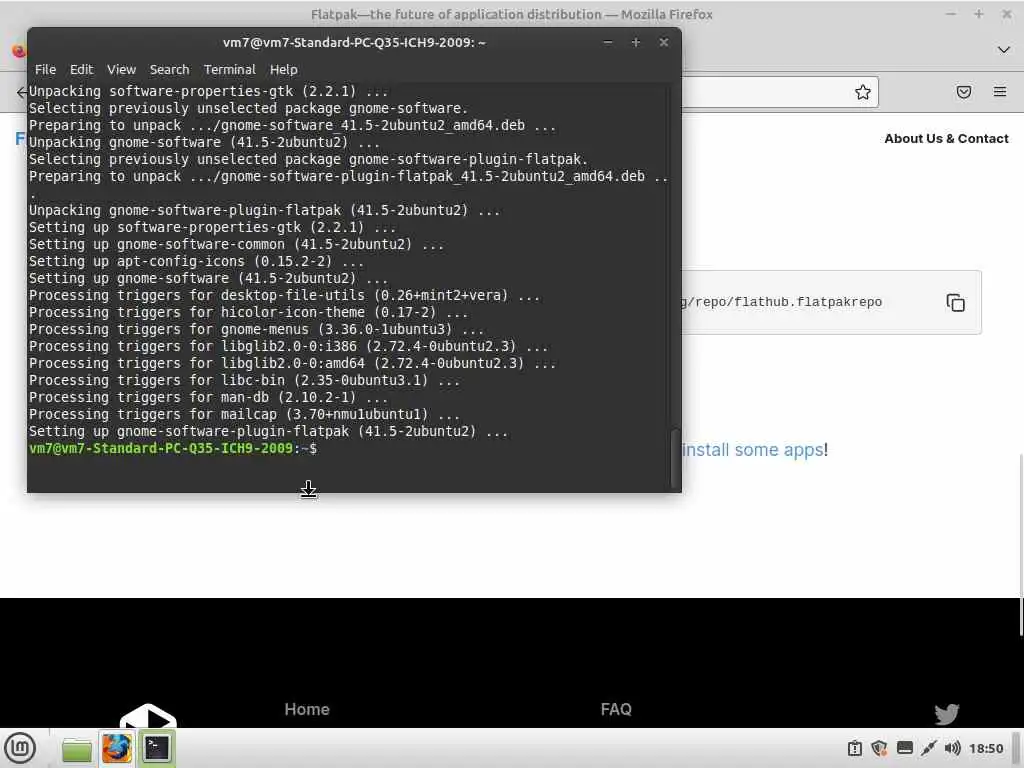Click the terminal vertical scrollbar
The height and width of the screenshot is (768, 1024).
click(675, 458)
